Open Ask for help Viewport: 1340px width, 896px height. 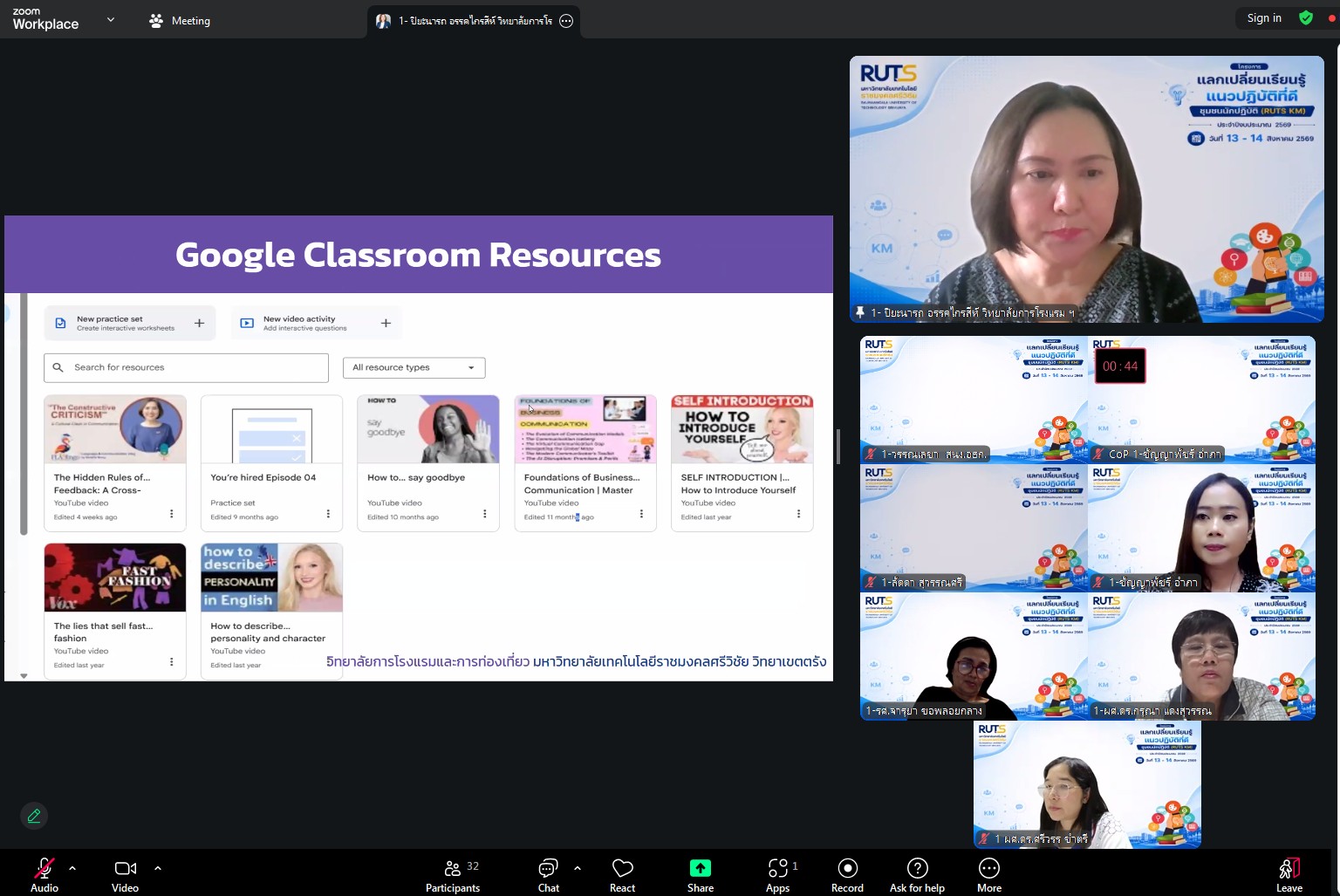917,875
